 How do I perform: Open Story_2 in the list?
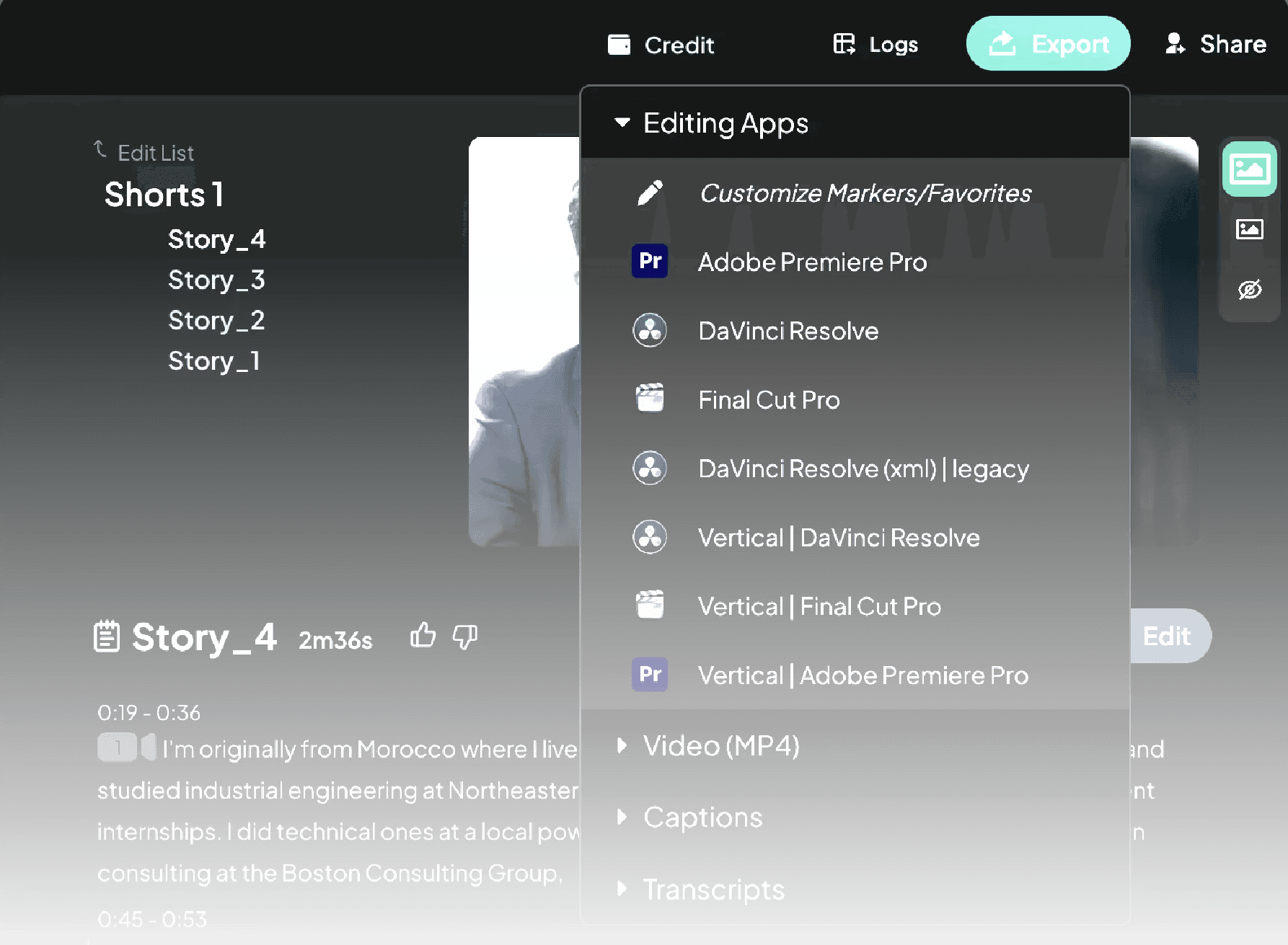(x=216, y=320)
